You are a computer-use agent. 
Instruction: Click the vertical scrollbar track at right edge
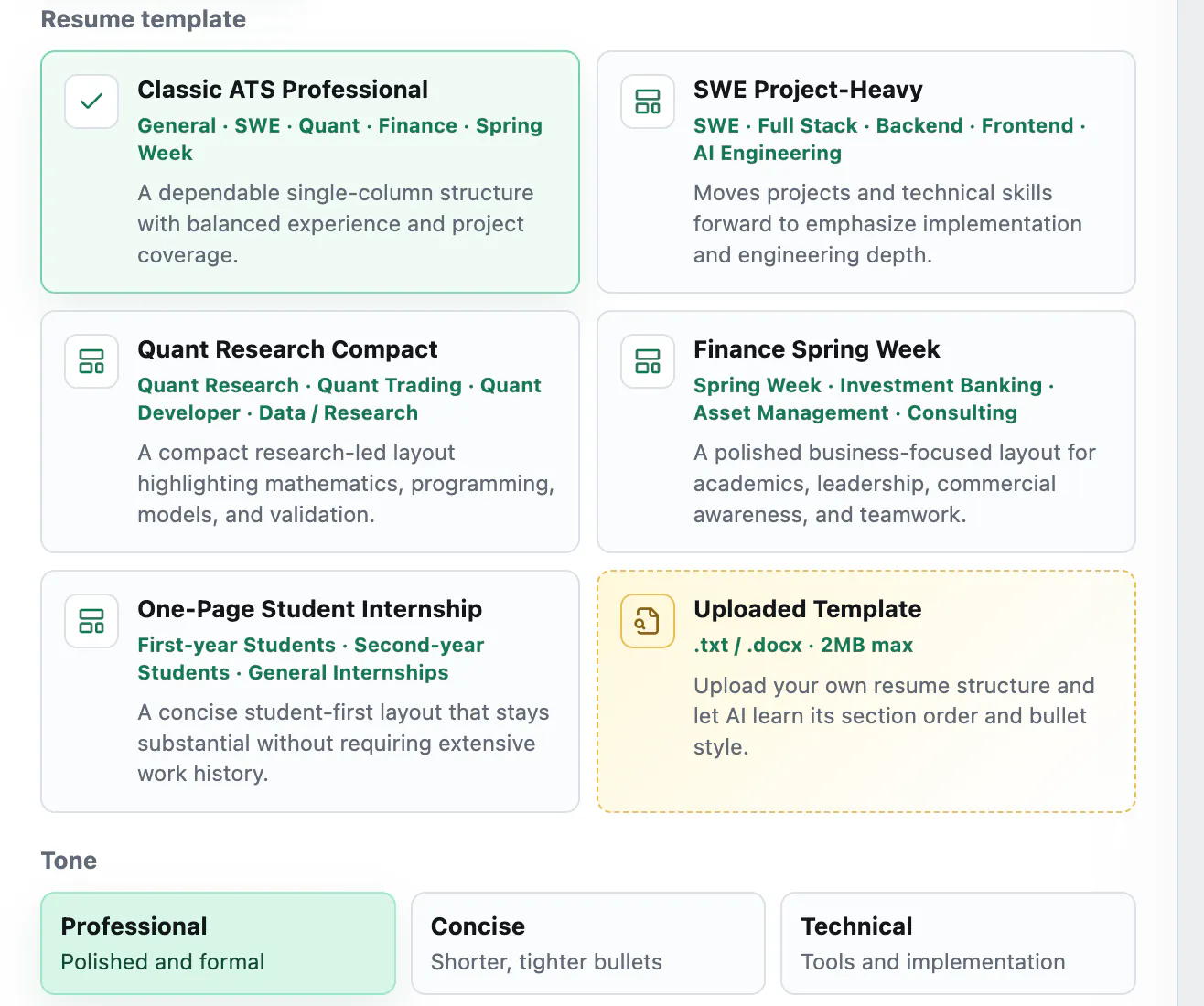pyautogui.click(x=1190, y=503)
